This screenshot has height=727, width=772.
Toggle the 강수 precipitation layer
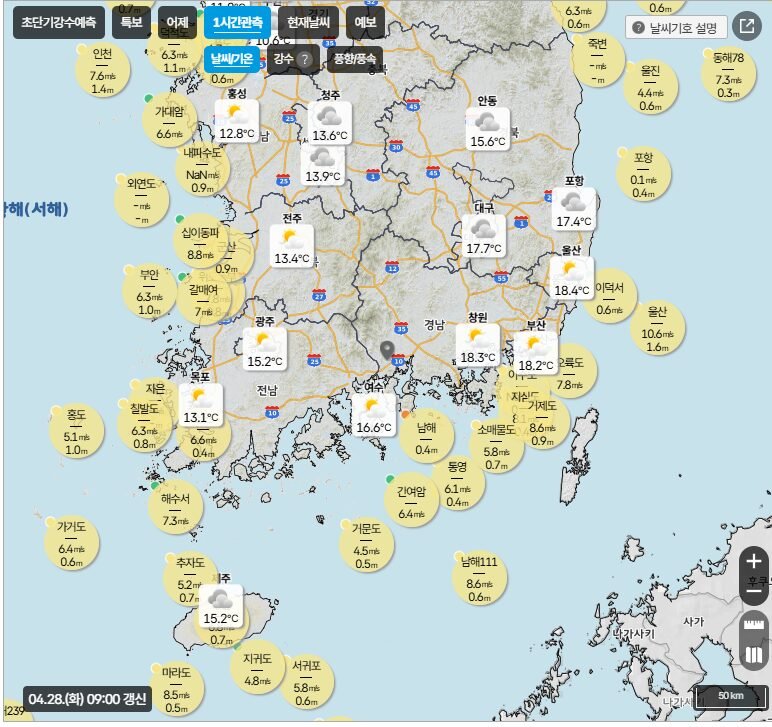pyautogui.click(x=283, y=59)
